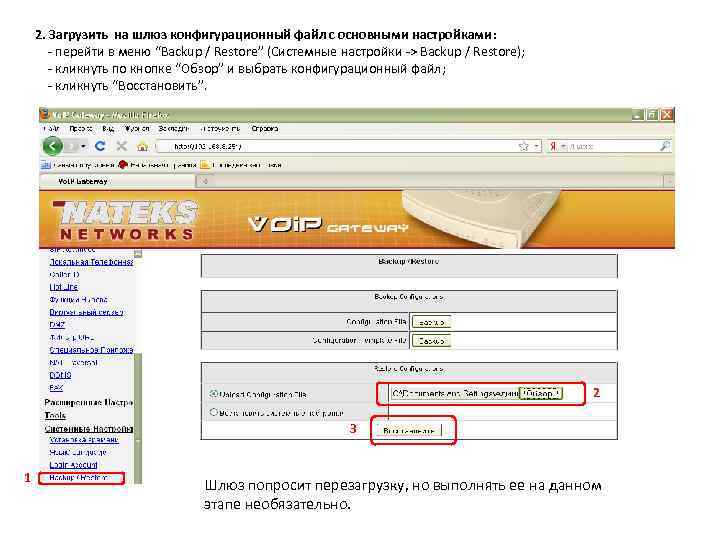720x540 pixels.
Task: Select the restore factory defaults radio button
Action: pos(214,412)
